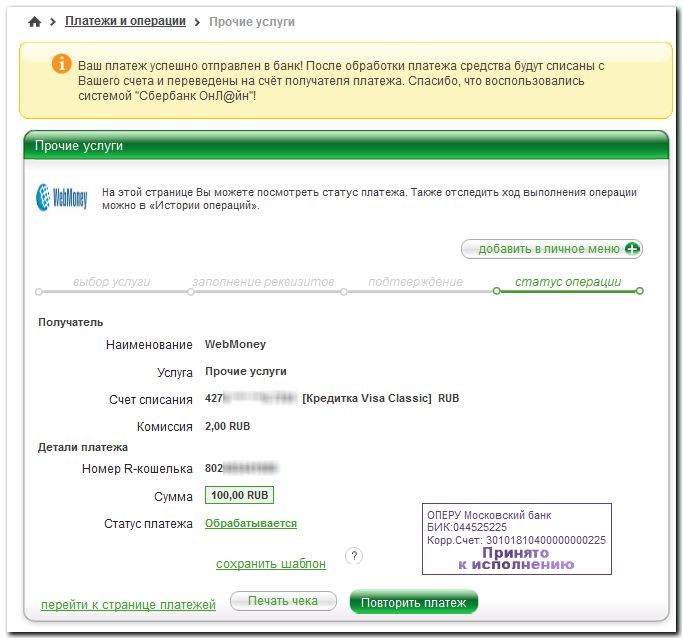683x639 pixels.
Task: Follow "перейти к странице платежей" link
Action: tap(128, 605)
